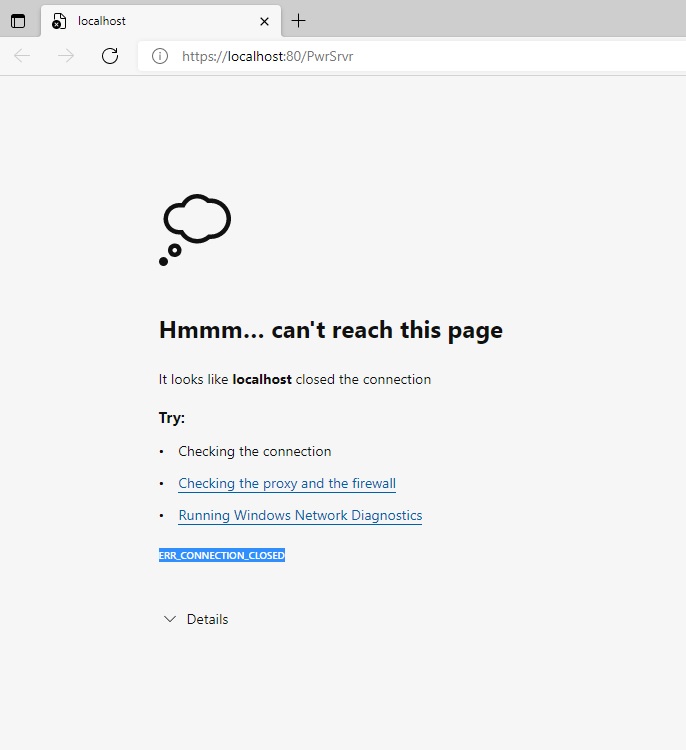
Task: Click the error page favicon in the tab
Action: (59, 21)
